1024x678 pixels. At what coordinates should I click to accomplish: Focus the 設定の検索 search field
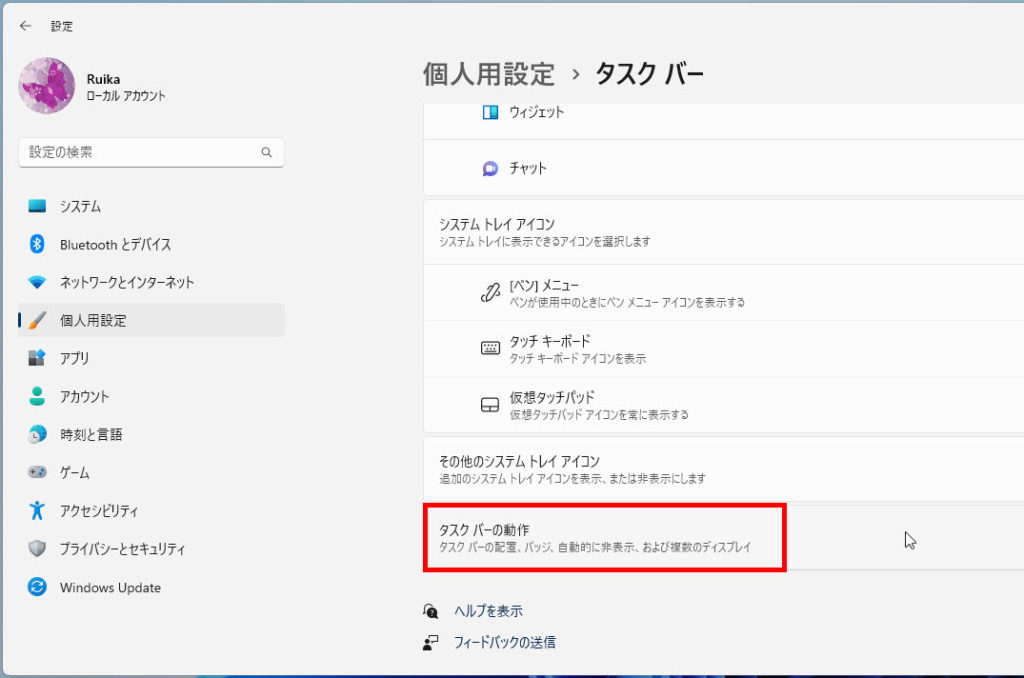140,153
